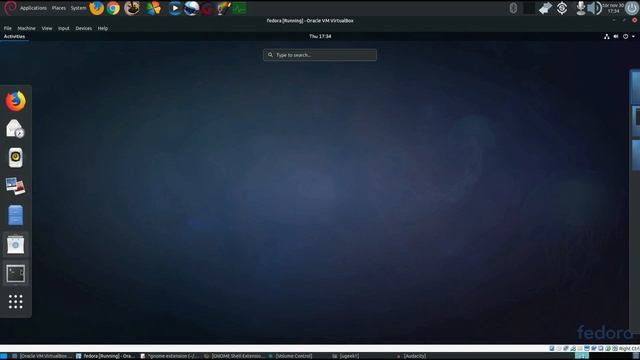The image size is (640, 360).
Task: Switch to Oracle VM VirtualBox taskbar window
Action: click(x=42, y=356)
